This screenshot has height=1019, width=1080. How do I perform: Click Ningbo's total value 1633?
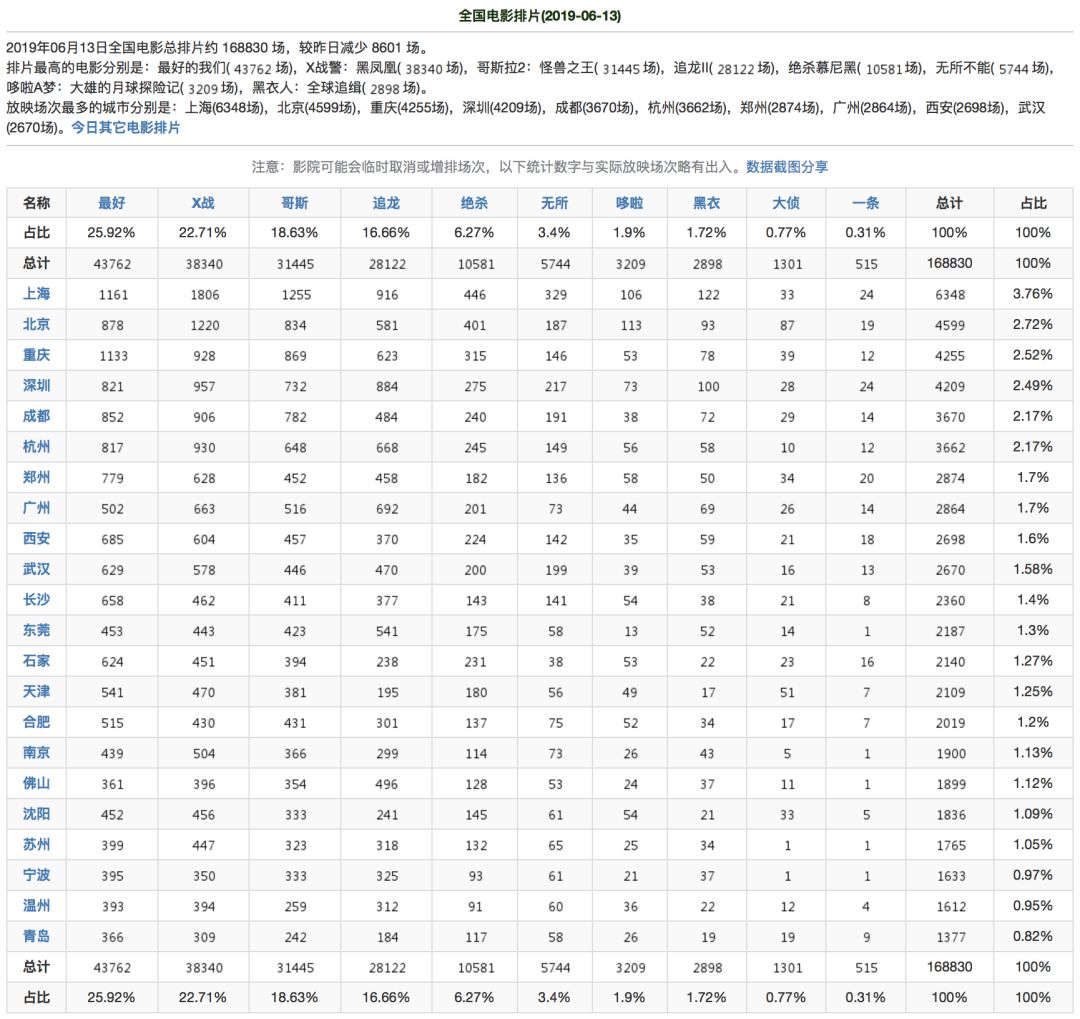tap(951, 876)
